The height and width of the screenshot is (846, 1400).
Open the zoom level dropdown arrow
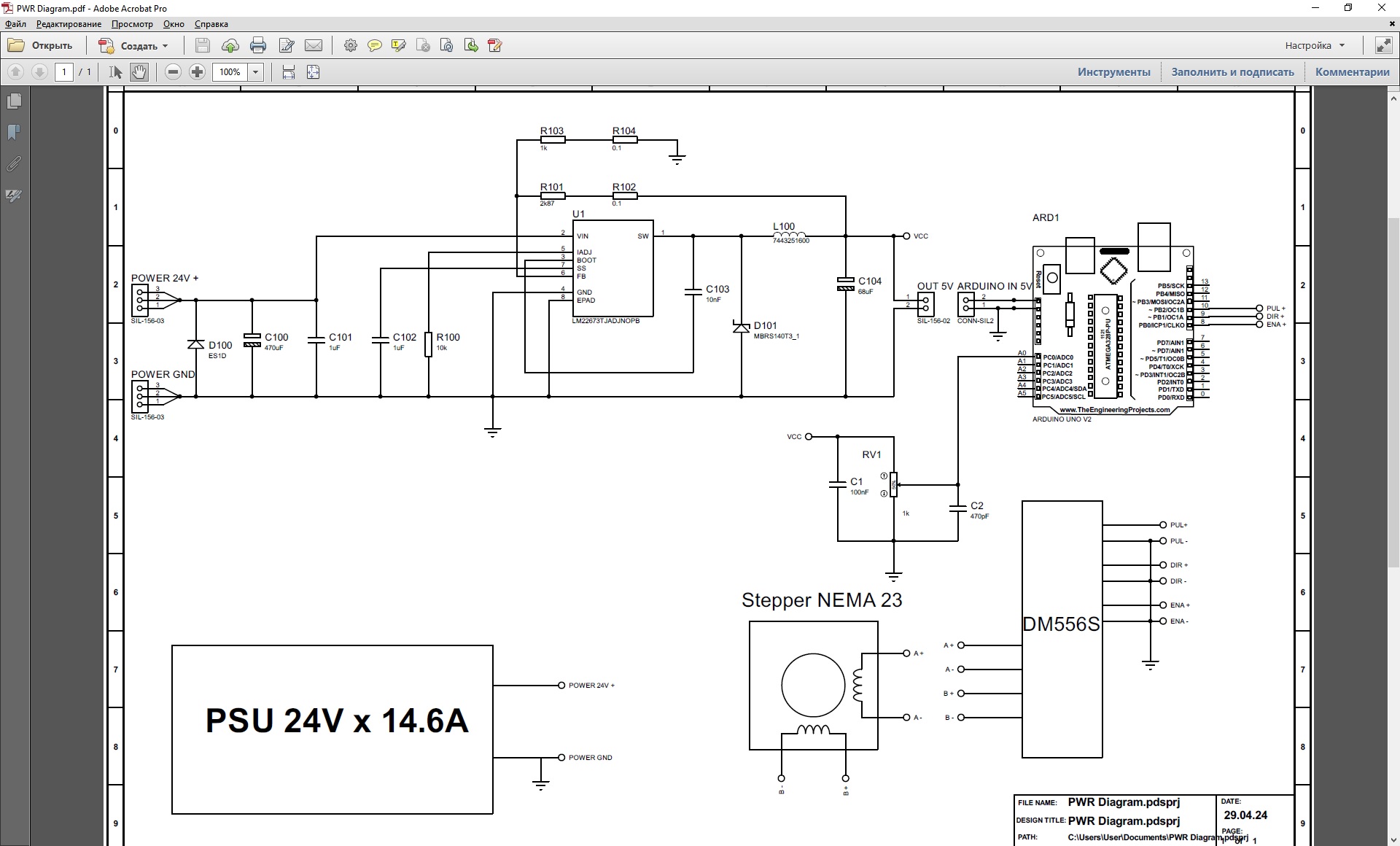point(255,71)
